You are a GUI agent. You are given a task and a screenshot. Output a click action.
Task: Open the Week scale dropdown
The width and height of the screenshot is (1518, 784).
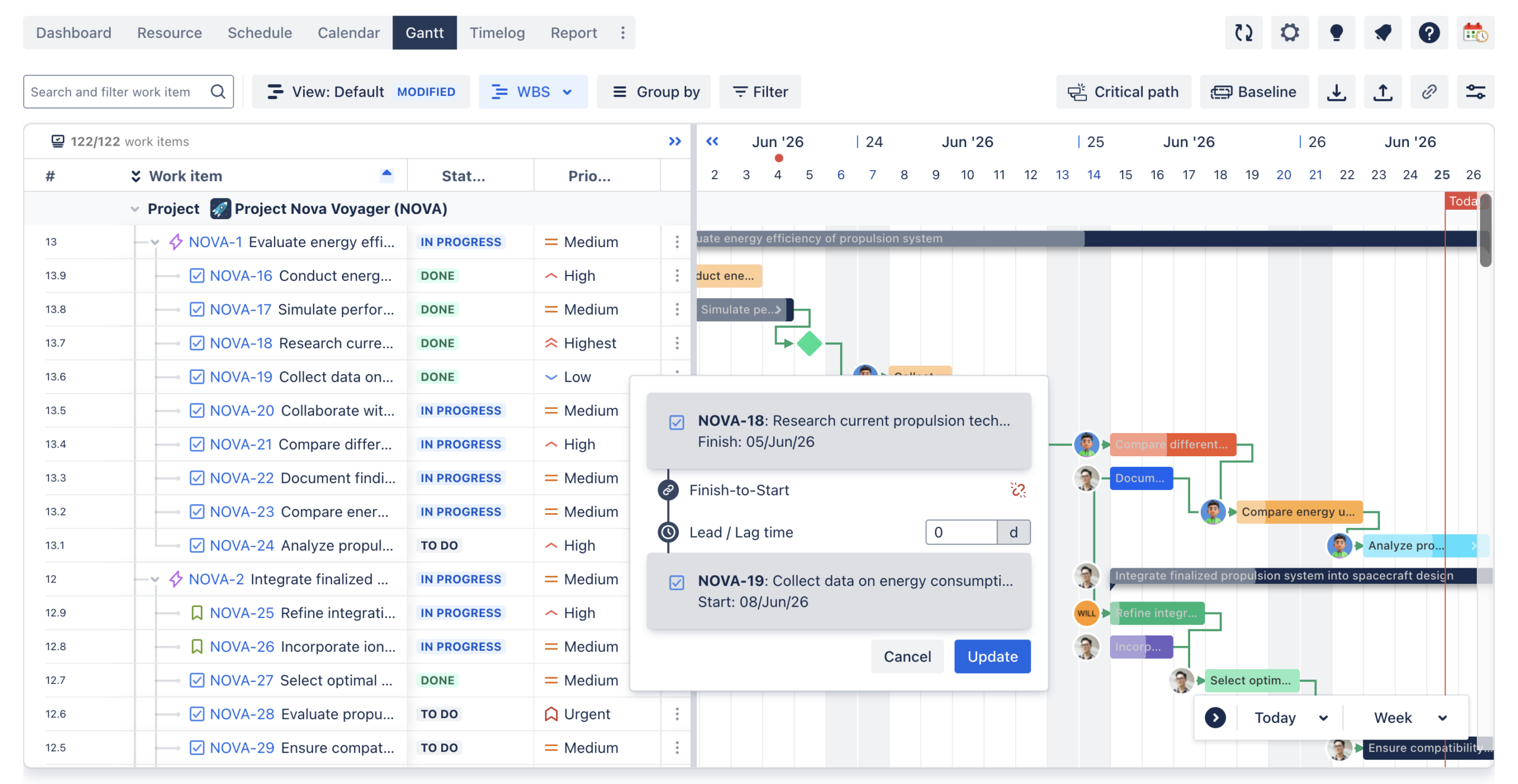(x=1410, y=718)
